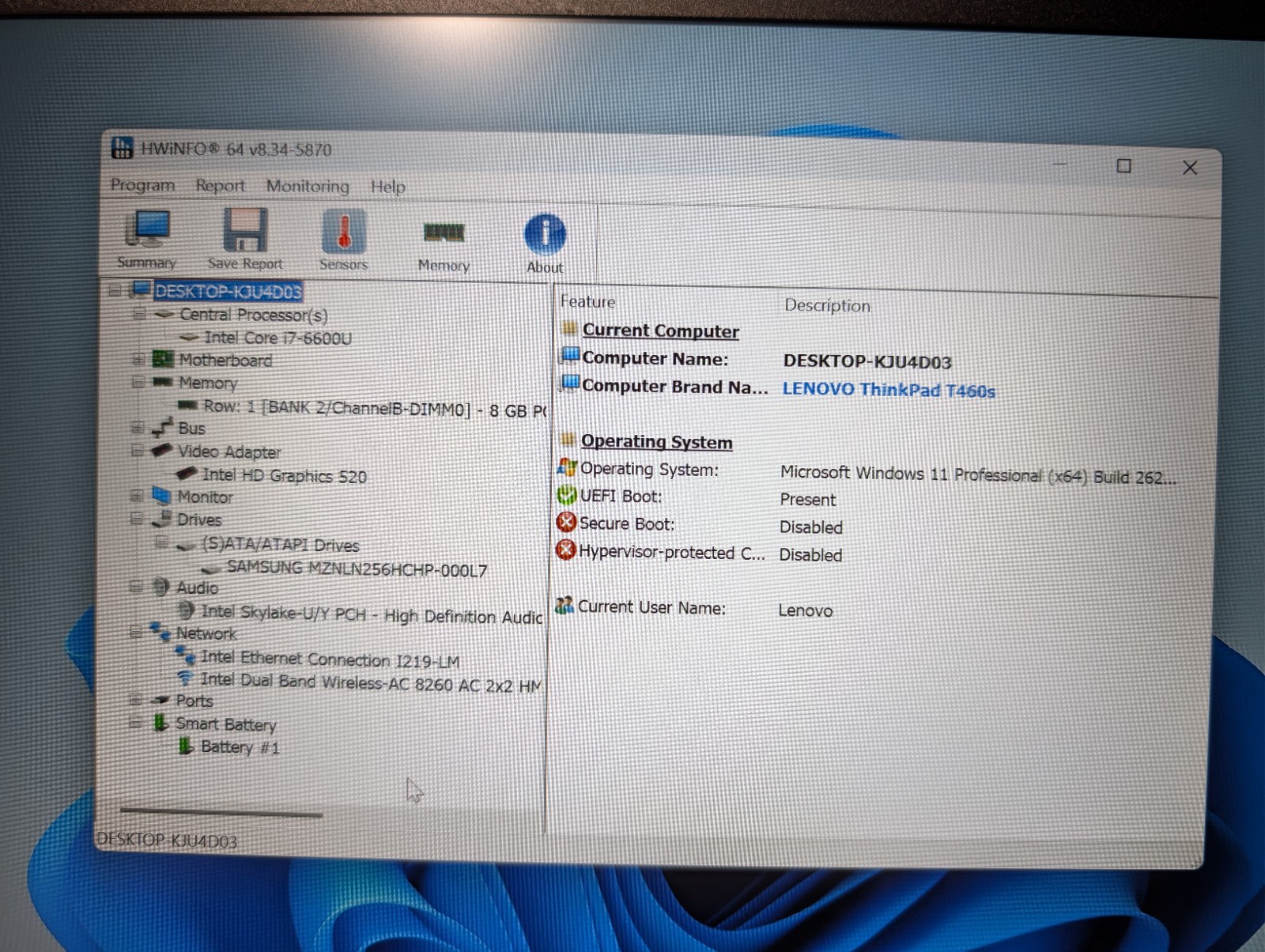Collapse the Network node
This screenshot has height=952, width=1265.
click(135, 632)
